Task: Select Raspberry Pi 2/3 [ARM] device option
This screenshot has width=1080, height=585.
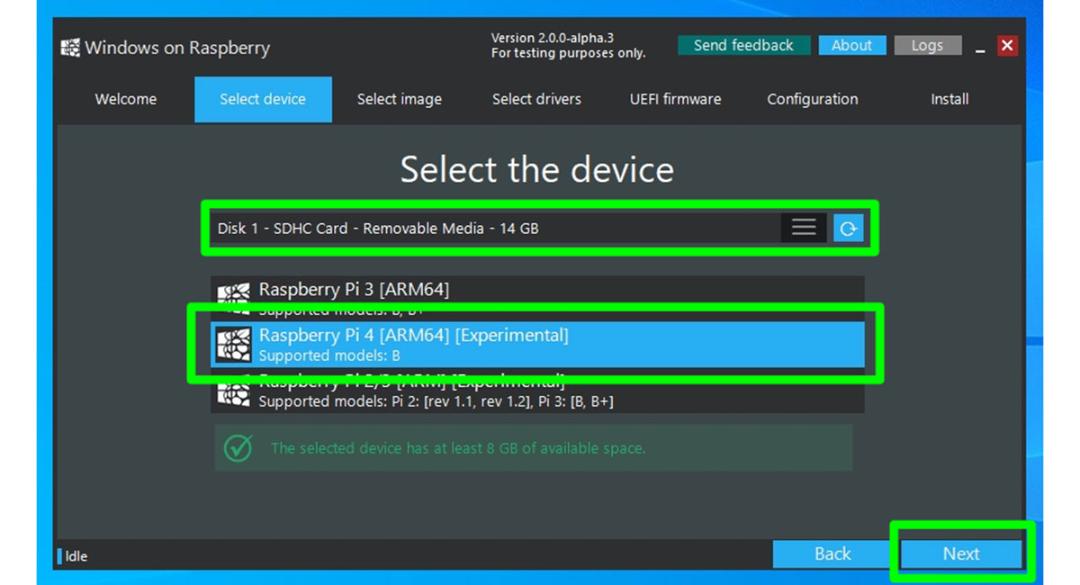Action: click(x=537, y=391)
